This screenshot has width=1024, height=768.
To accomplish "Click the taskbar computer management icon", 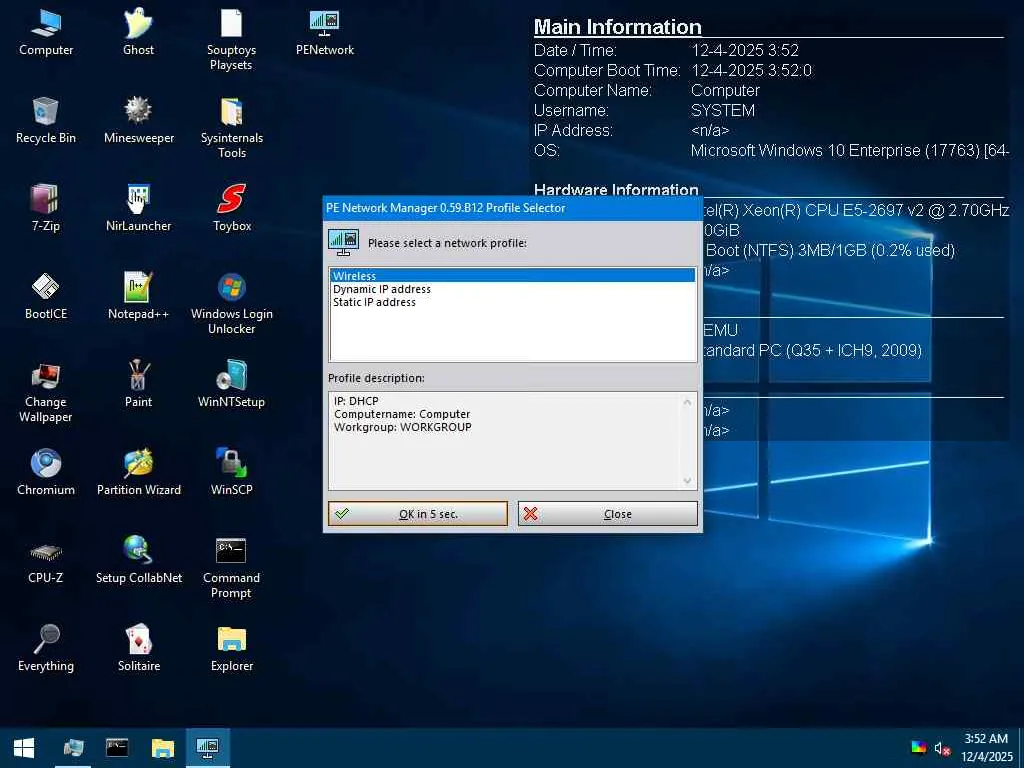I will tap(73, 748).
